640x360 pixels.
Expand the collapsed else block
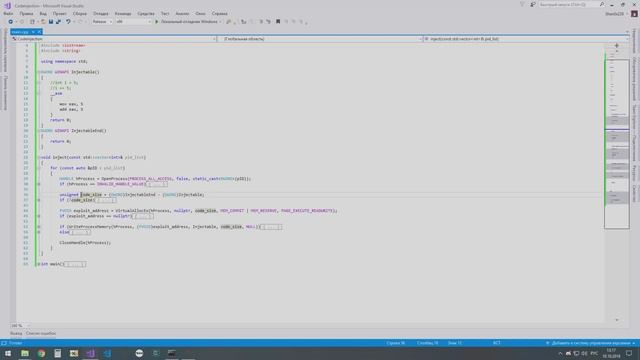click(39, 232)
